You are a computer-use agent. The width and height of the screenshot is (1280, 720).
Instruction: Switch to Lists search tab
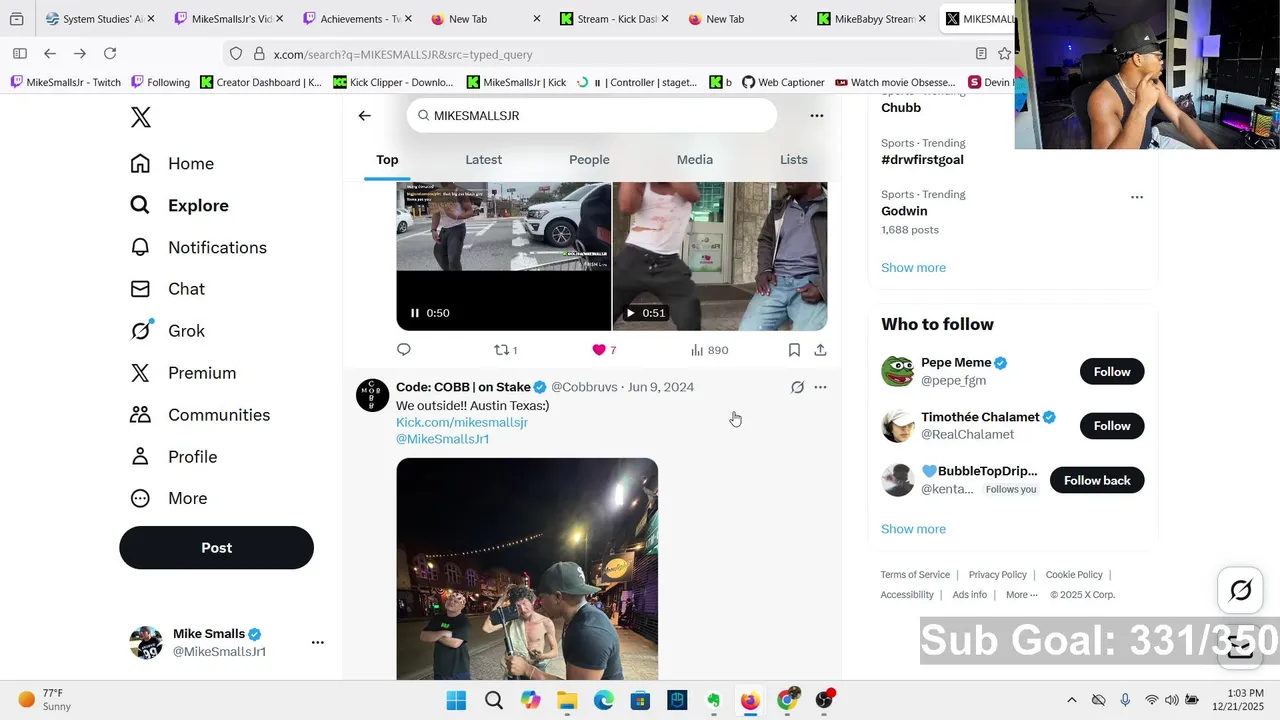point(793,160)
